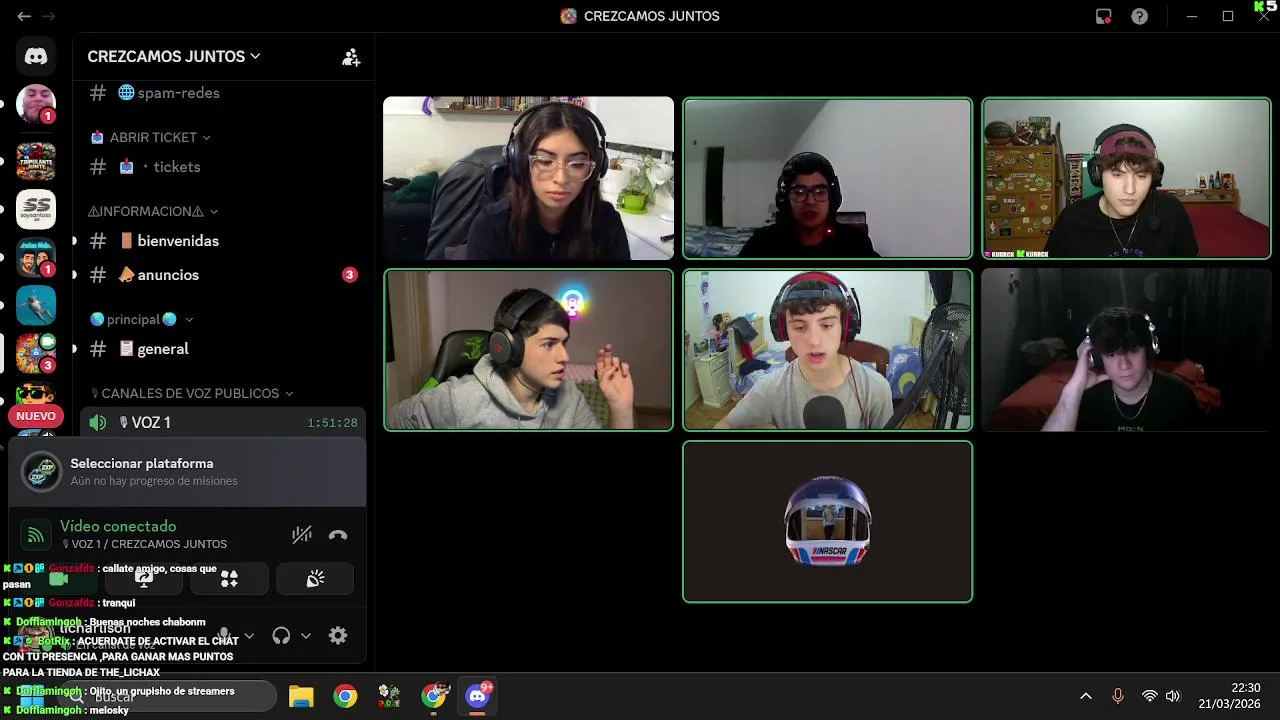
Task: Toggle your camera off
Action: (58, 578)
